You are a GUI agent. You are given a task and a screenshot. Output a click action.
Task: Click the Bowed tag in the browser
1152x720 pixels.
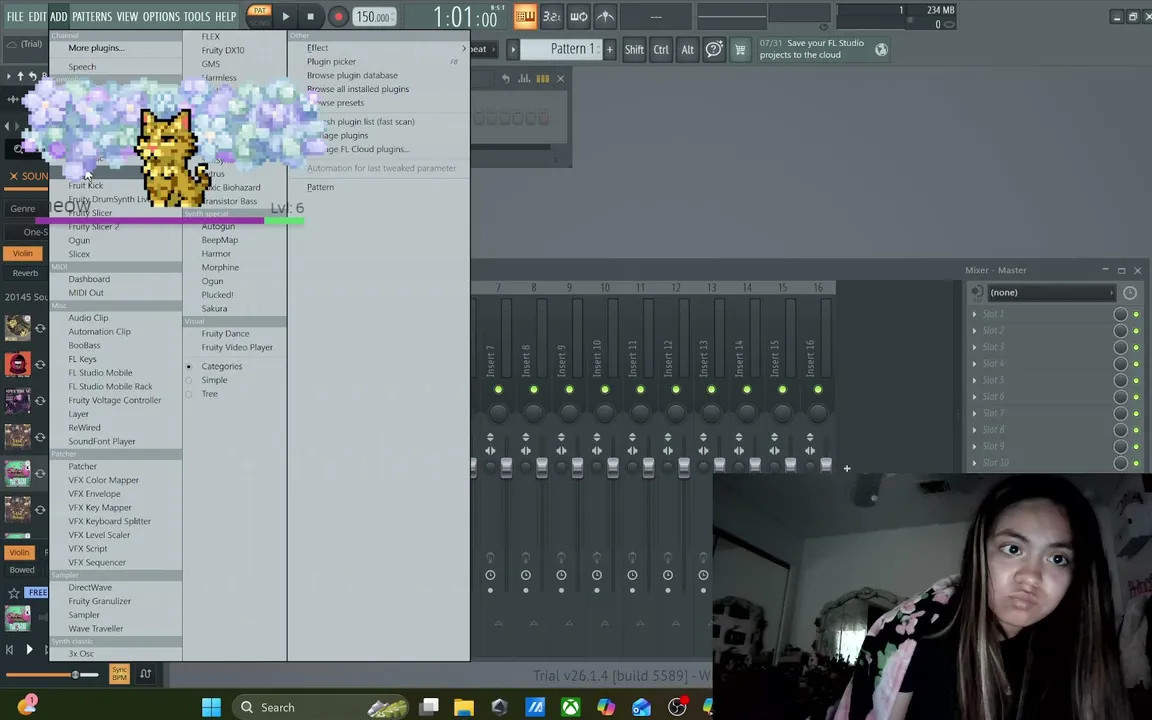point(22,570)
